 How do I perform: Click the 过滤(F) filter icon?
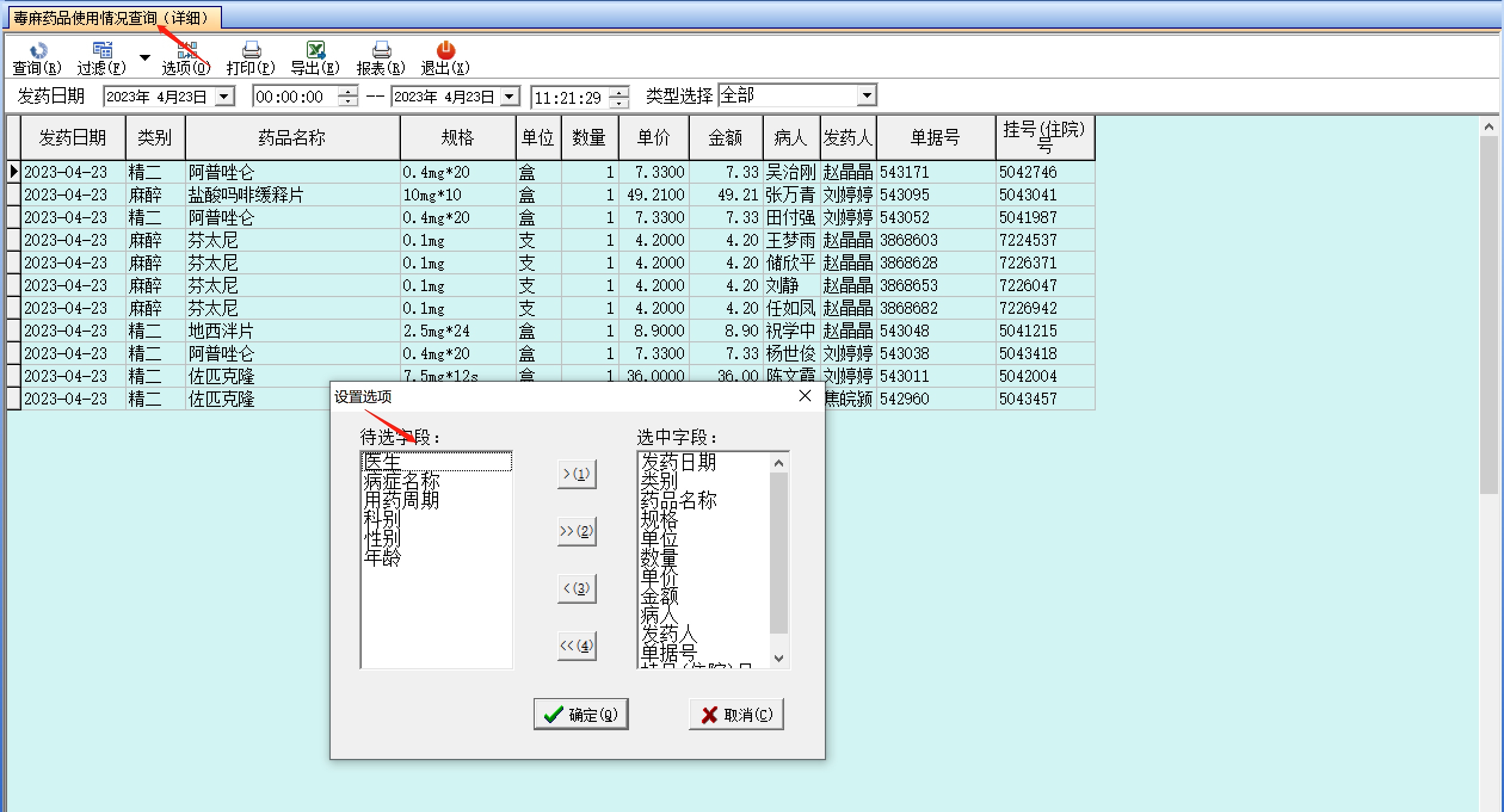click(102, 50)
